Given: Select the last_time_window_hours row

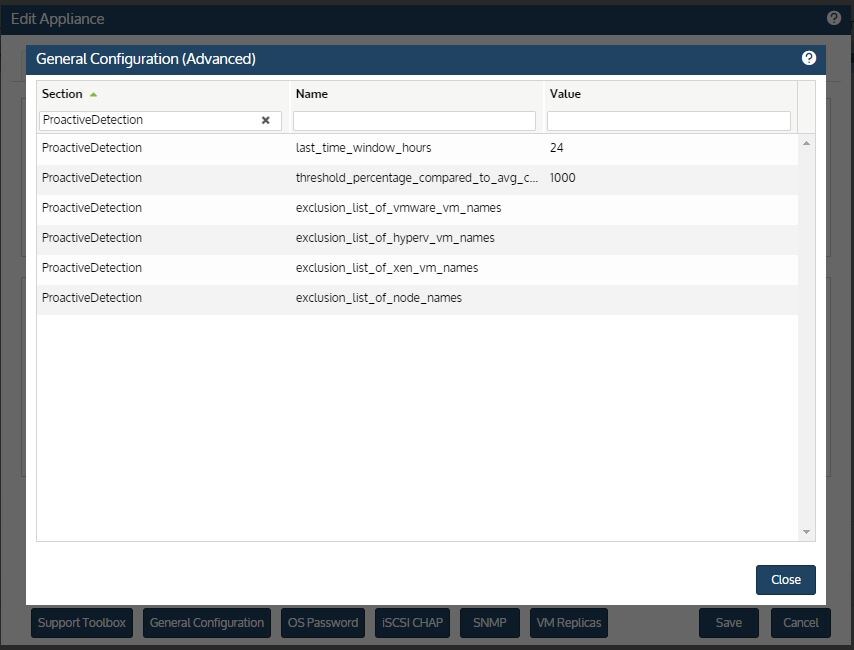Looking at the screenshot, I should tap(363, 148).
